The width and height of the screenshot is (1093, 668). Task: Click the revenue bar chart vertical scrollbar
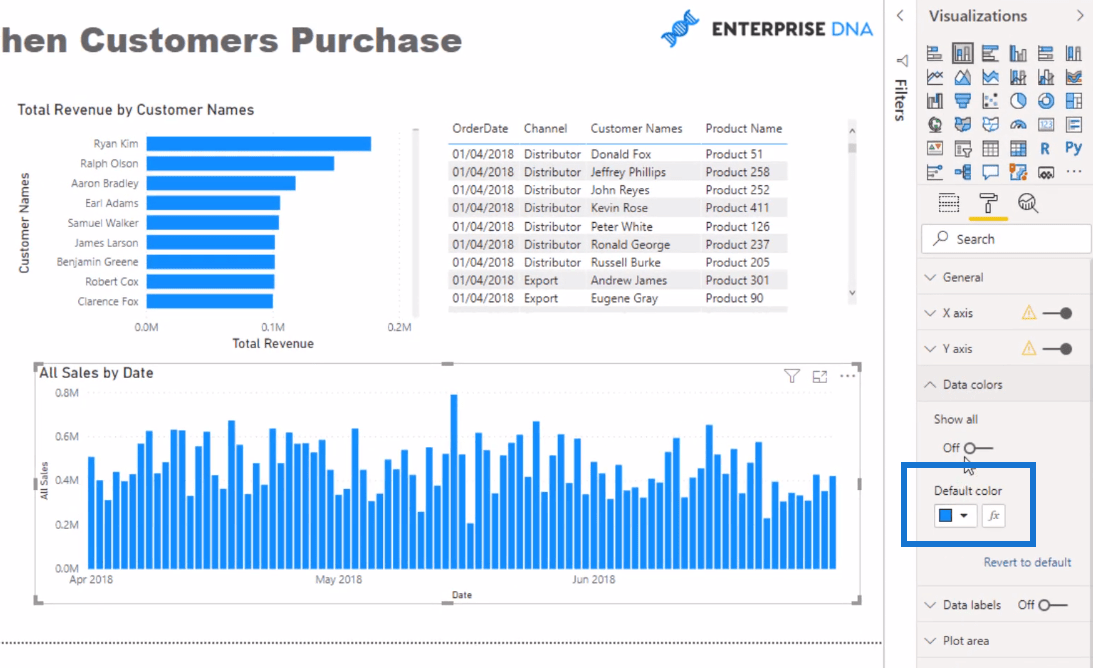415,222
